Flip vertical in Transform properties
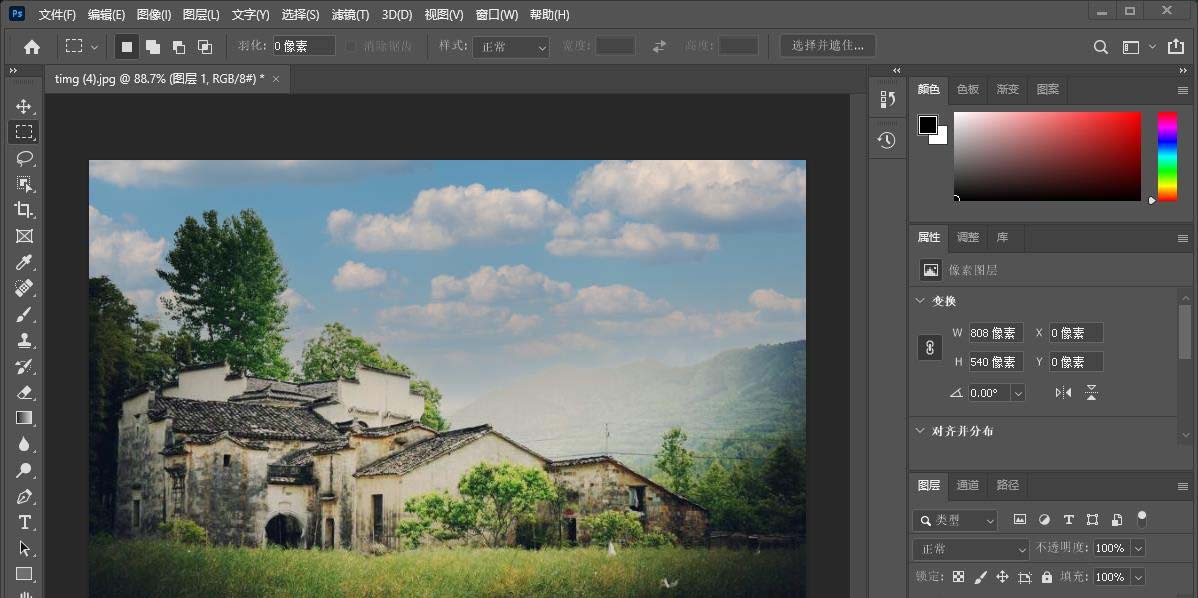1198x598 pixels. (1092, 393)
